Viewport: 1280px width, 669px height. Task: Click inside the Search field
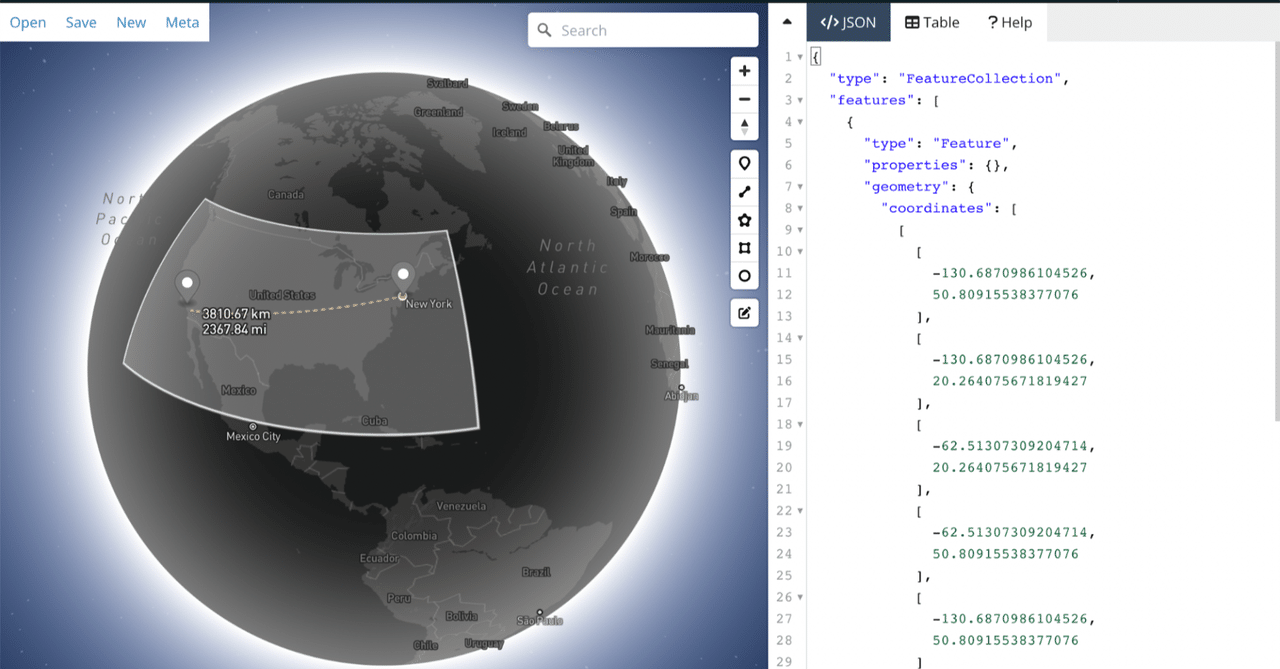click(x=643, y=30)
